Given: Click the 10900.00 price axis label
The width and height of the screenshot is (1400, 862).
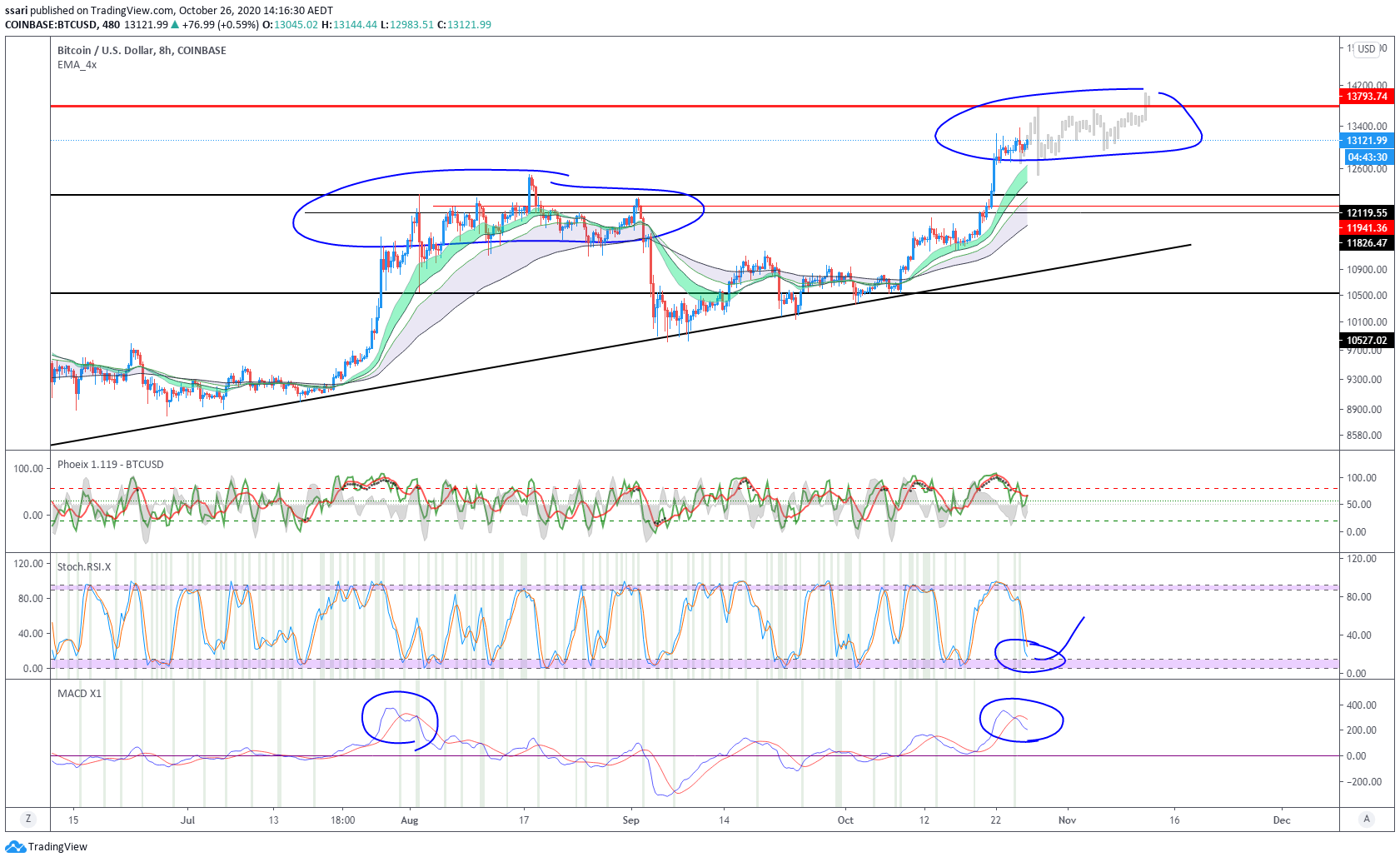Looking at the screenshot, I should (x=1367, y=270).
